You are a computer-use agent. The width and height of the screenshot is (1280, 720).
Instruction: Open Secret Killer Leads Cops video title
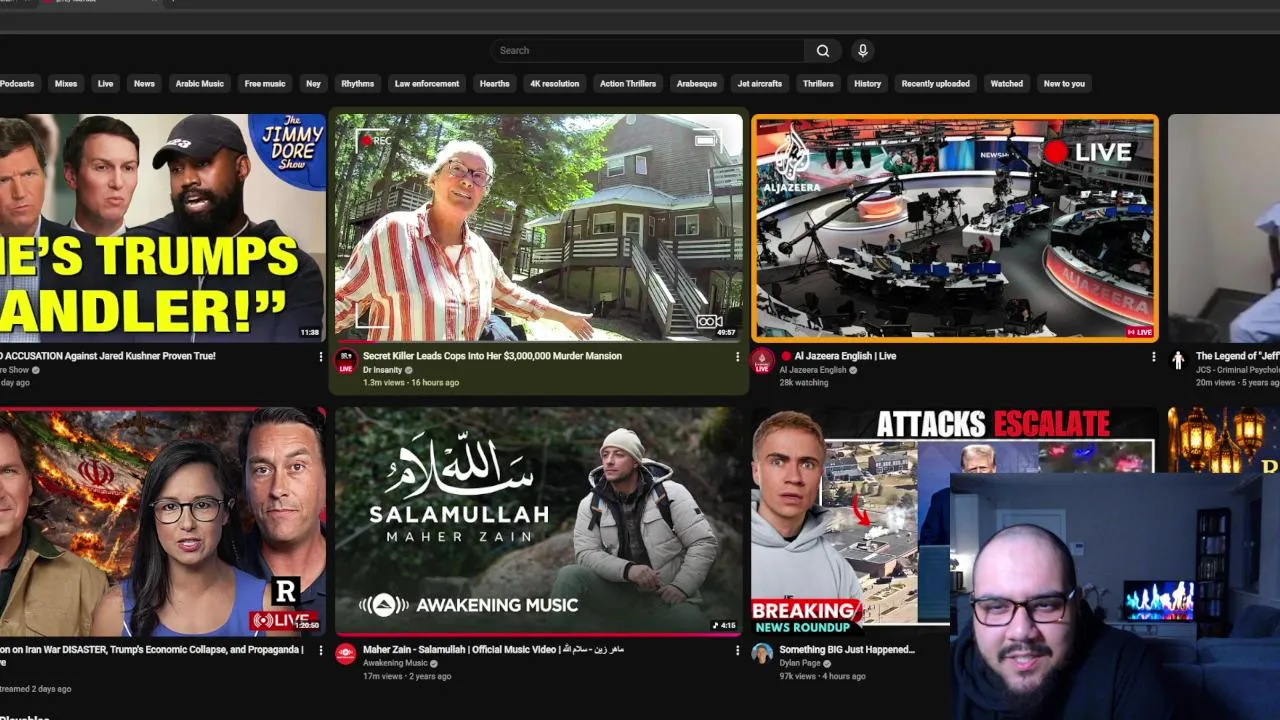point(492,356)
